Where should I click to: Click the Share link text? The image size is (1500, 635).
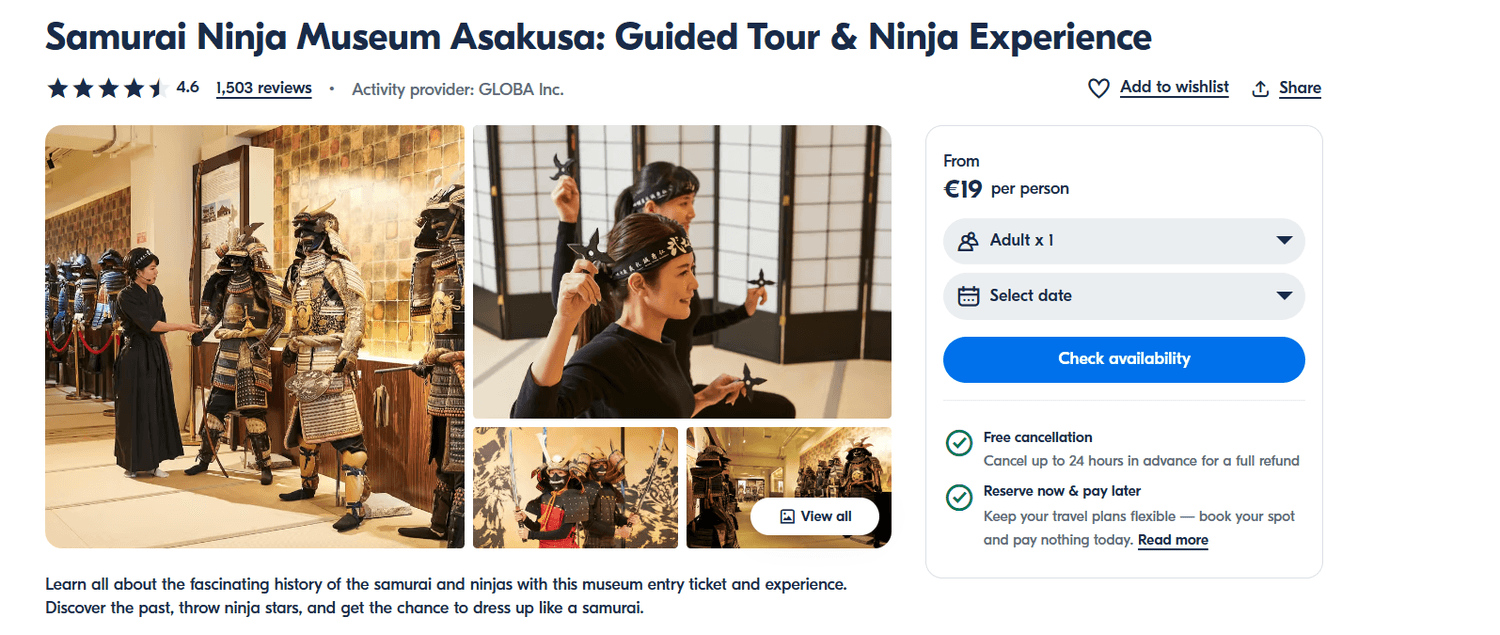coord(1300,88)
